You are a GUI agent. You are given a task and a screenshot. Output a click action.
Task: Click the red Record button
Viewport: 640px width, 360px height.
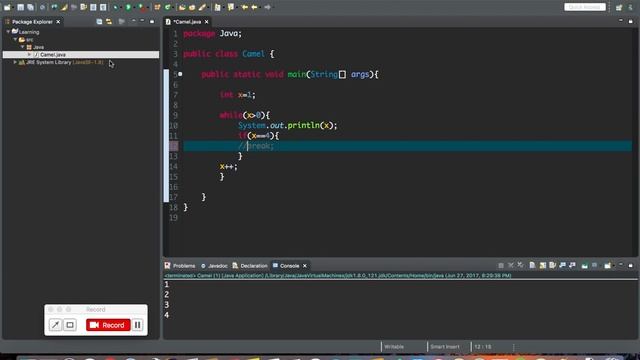(x=108, y=325)
